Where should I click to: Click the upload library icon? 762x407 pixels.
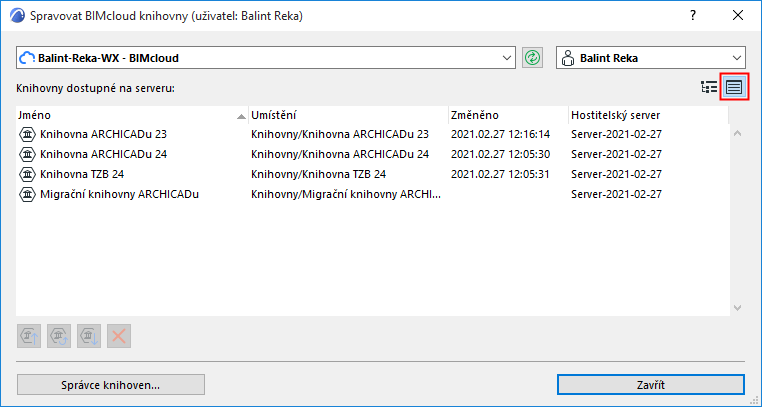[30, 336]
